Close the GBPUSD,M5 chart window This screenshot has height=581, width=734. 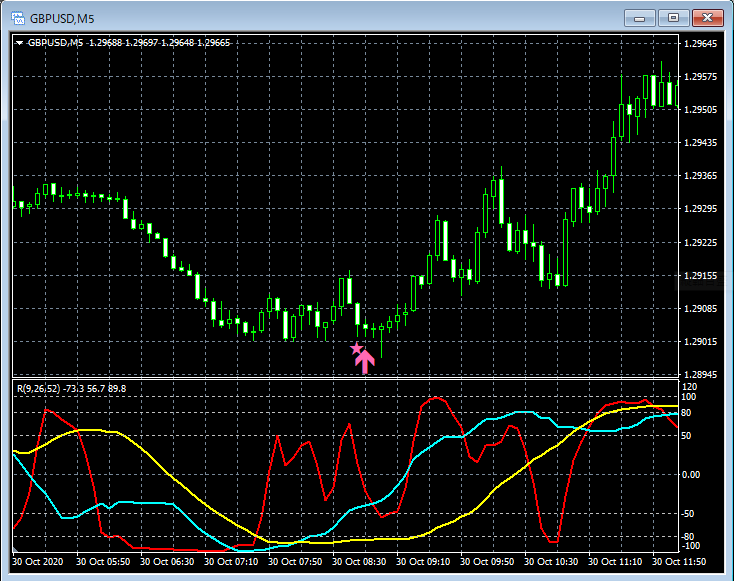707,18
